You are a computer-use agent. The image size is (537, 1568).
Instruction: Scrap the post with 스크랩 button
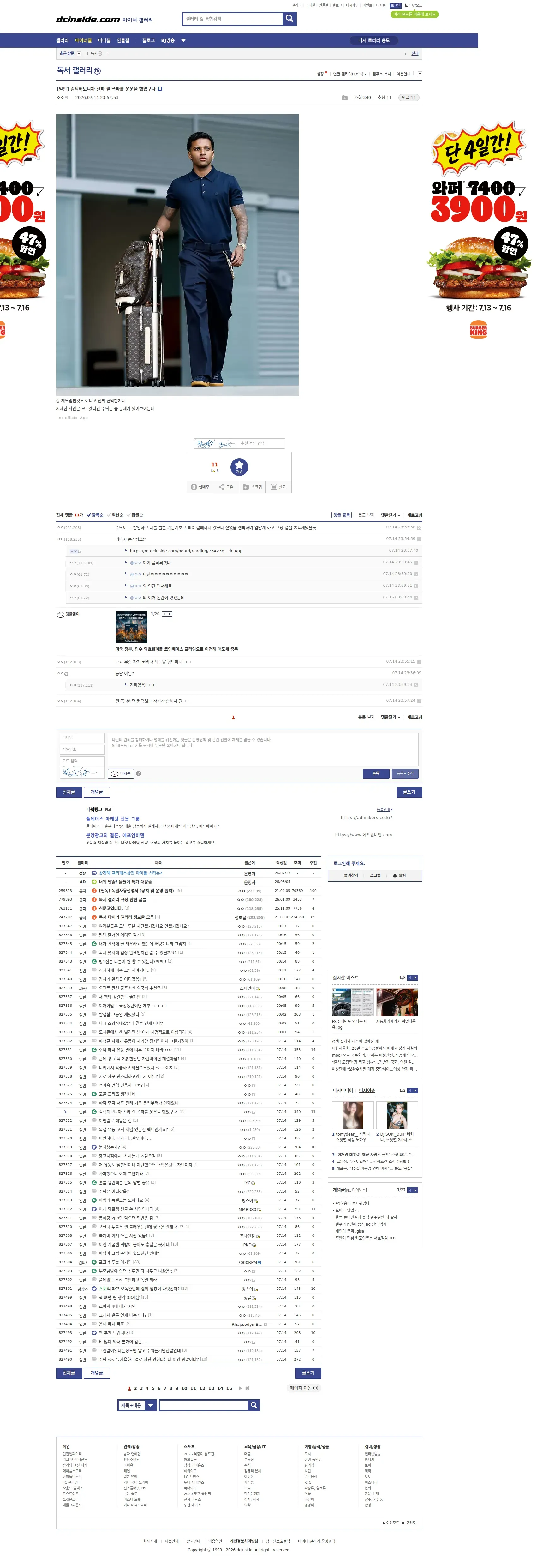pos(252,487)
